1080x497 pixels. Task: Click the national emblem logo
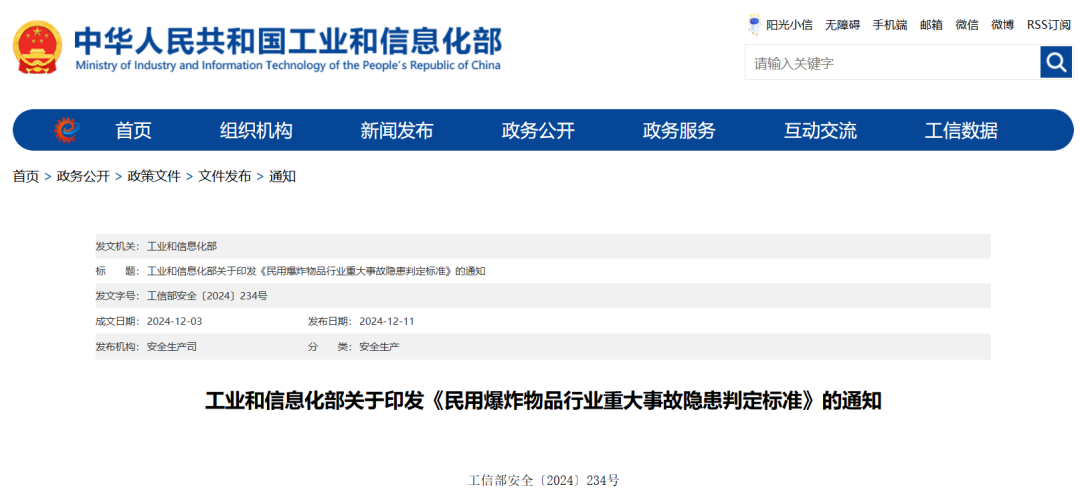pos(37,47)
